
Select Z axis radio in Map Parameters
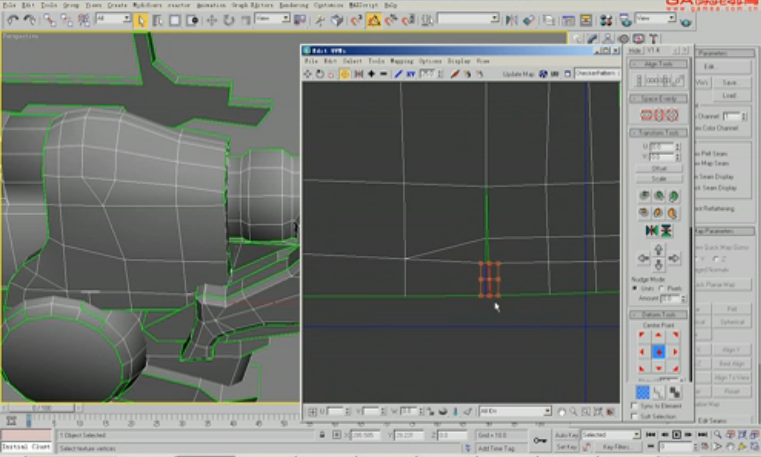[x=716, y=260]
